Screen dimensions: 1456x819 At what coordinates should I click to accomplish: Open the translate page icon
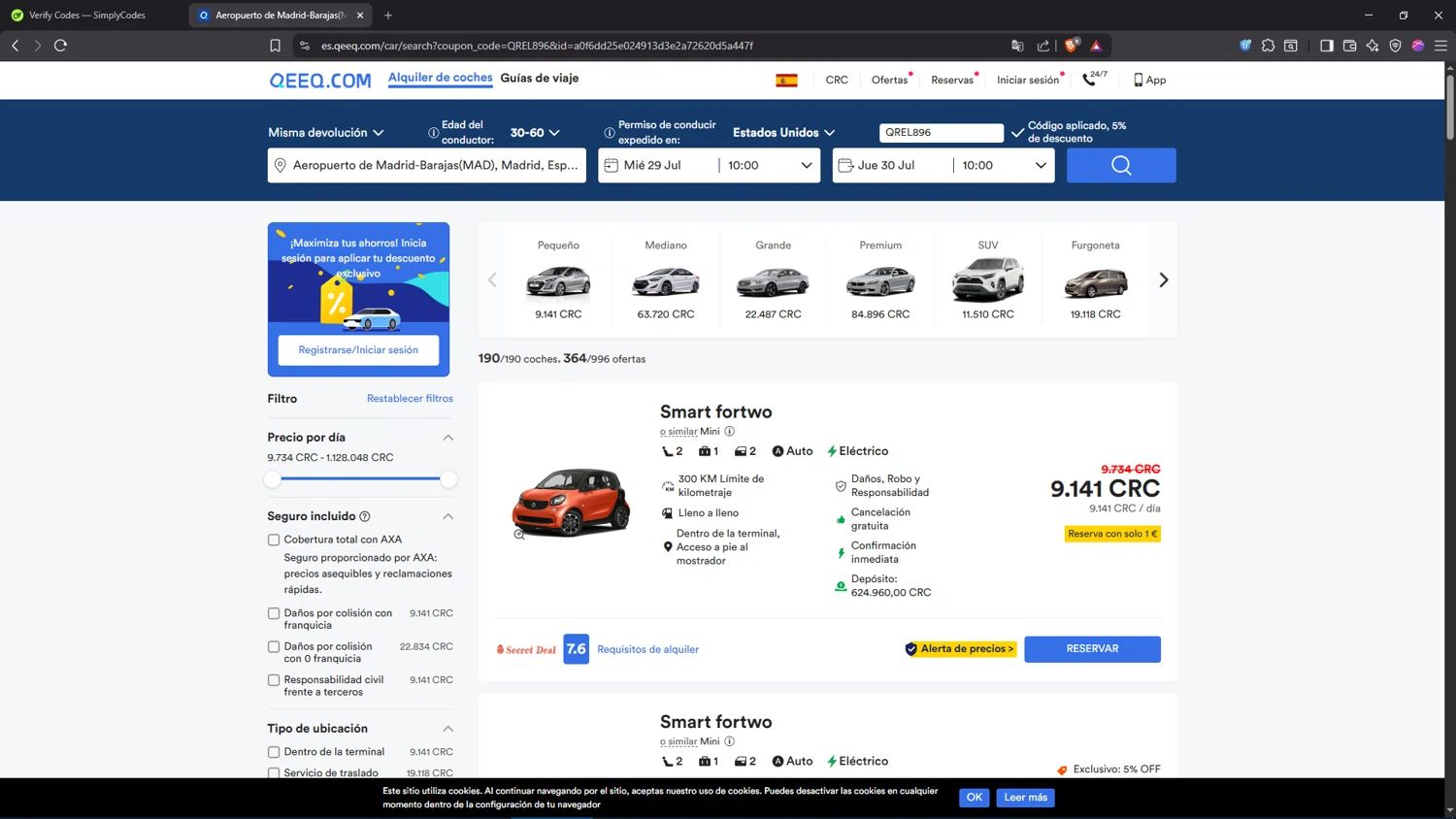point(1017,46)
